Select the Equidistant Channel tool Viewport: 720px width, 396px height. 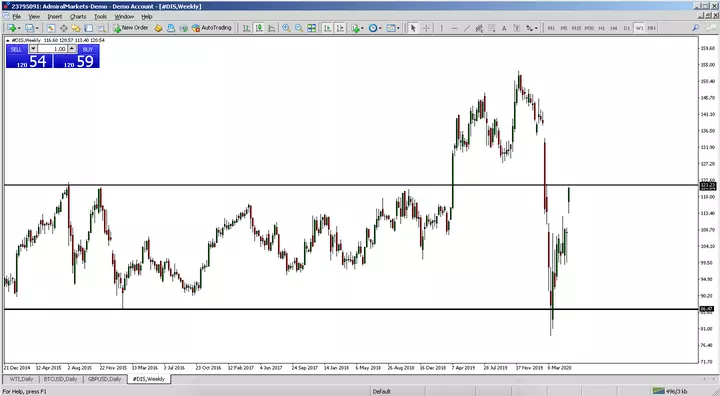(479, 28)
